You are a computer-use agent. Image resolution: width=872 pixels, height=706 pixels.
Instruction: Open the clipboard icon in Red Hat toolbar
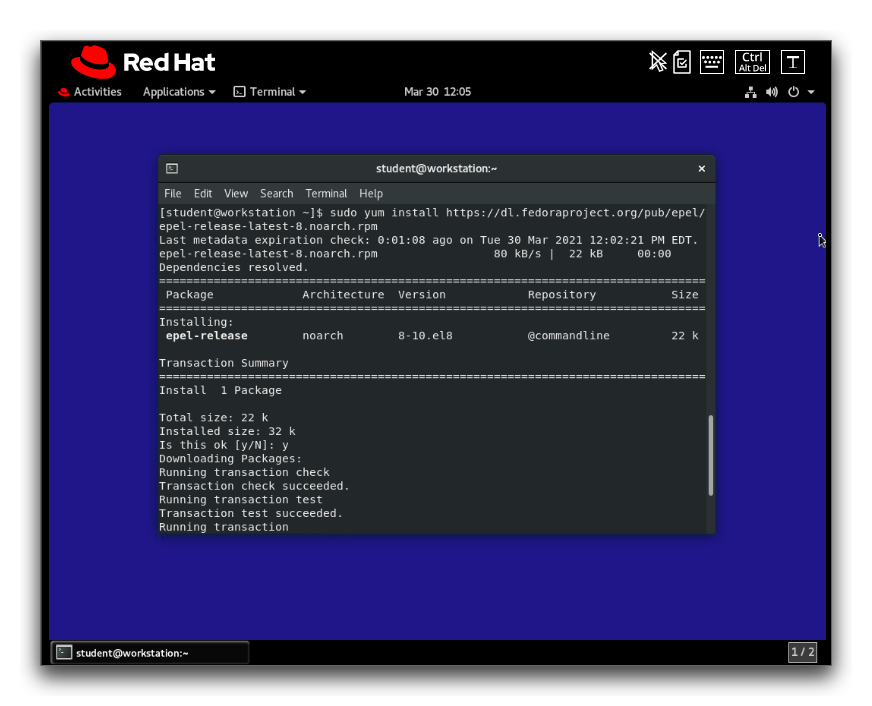[682, 62]
